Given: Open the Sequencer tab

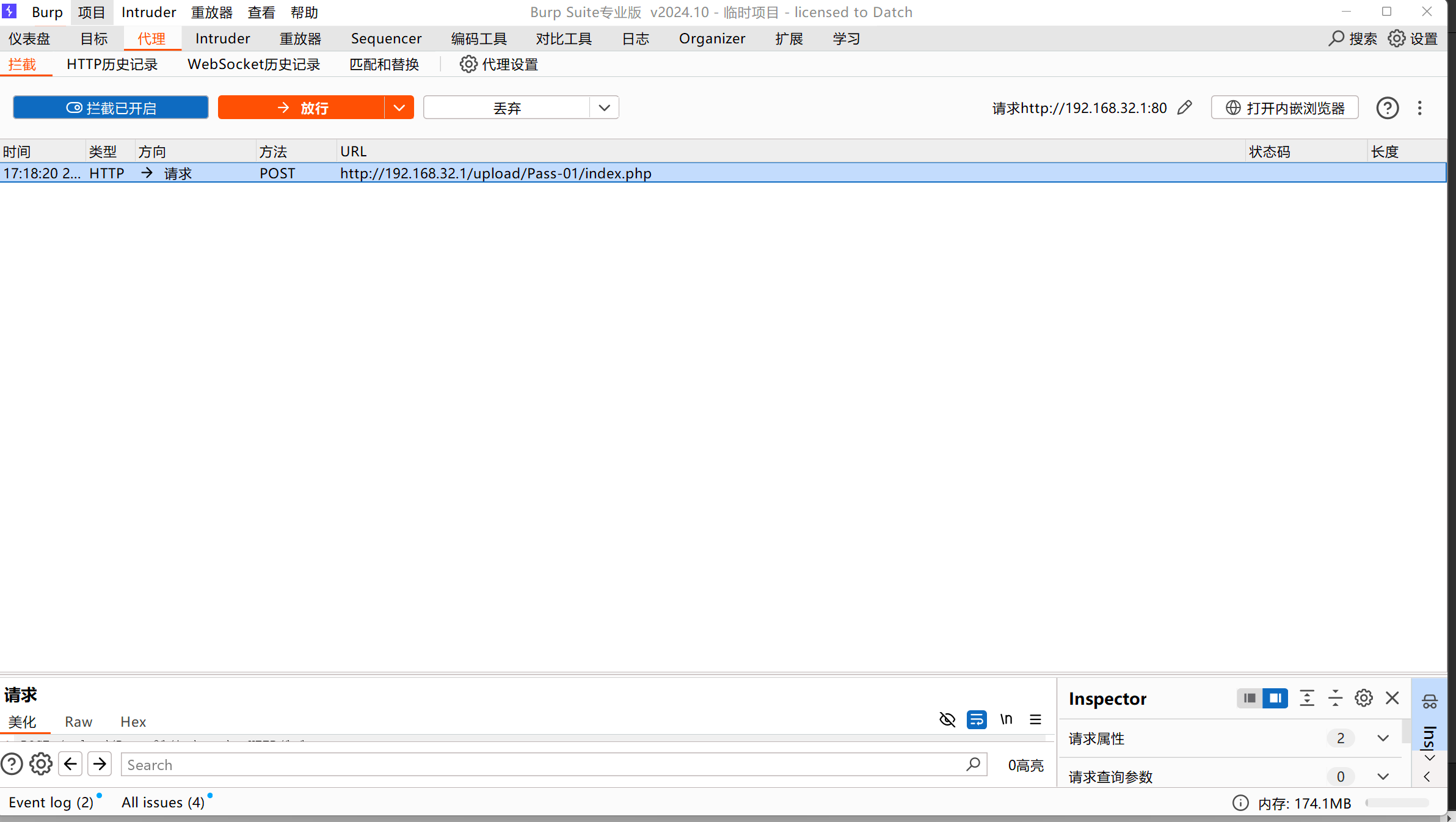Looking at the screenshot, I should [385, 38].
